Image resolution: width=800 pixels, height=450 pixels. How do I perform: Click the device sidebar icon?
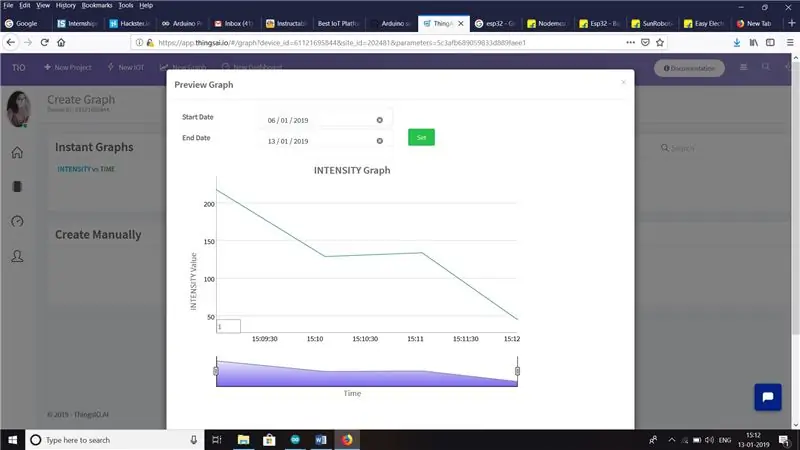point(17,187)
